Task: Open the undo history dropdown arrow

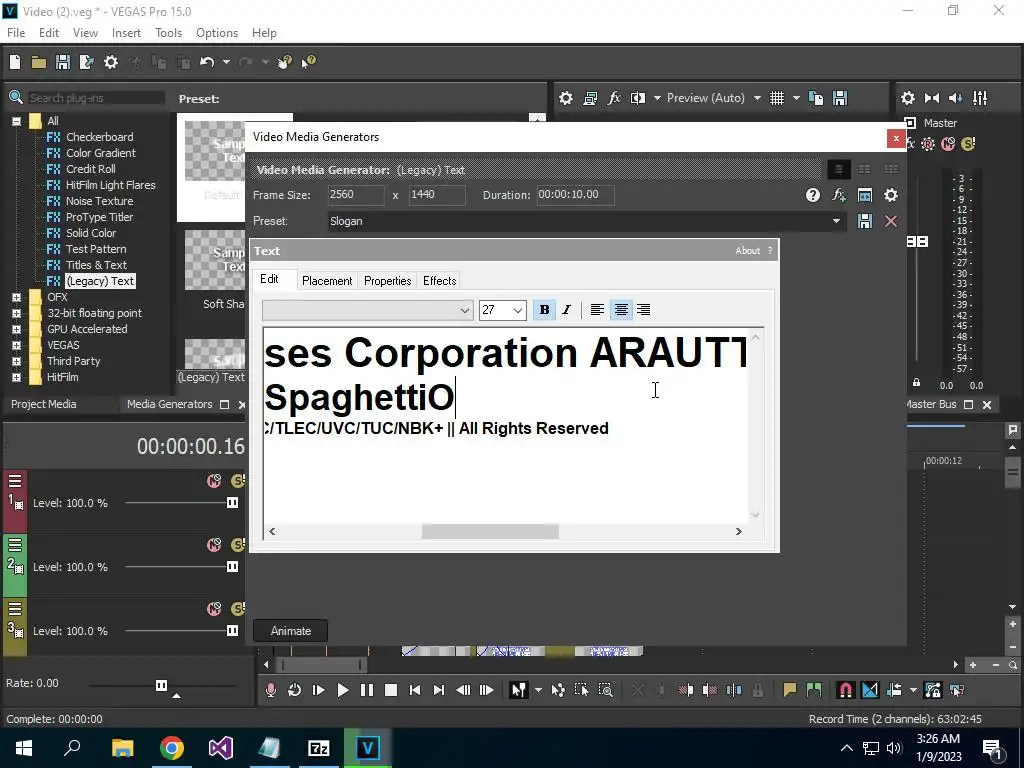Action: (226, 62)
